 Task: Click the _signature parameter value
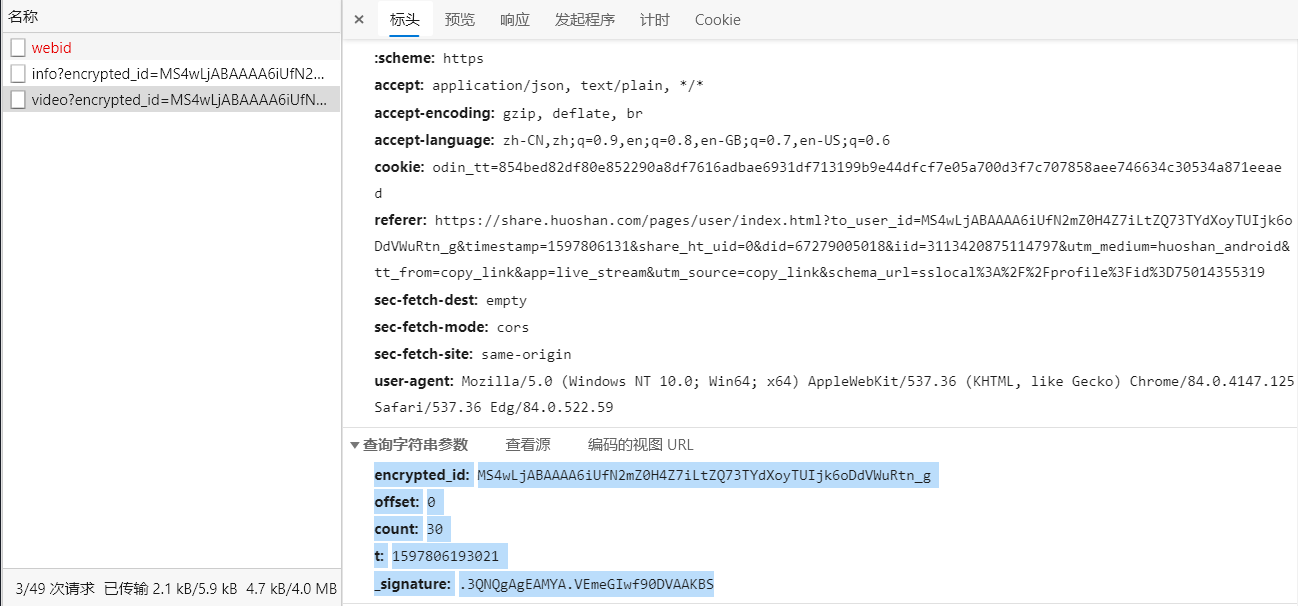point(586,584)
